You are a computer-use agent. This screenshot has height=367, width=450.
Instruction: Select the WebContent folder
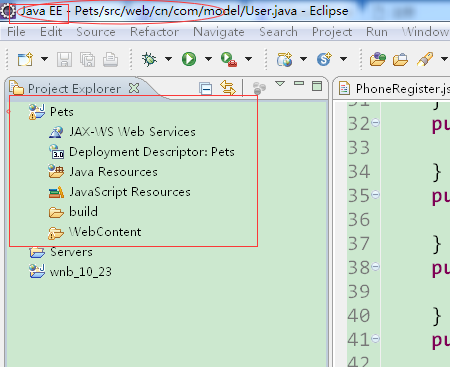105,232
